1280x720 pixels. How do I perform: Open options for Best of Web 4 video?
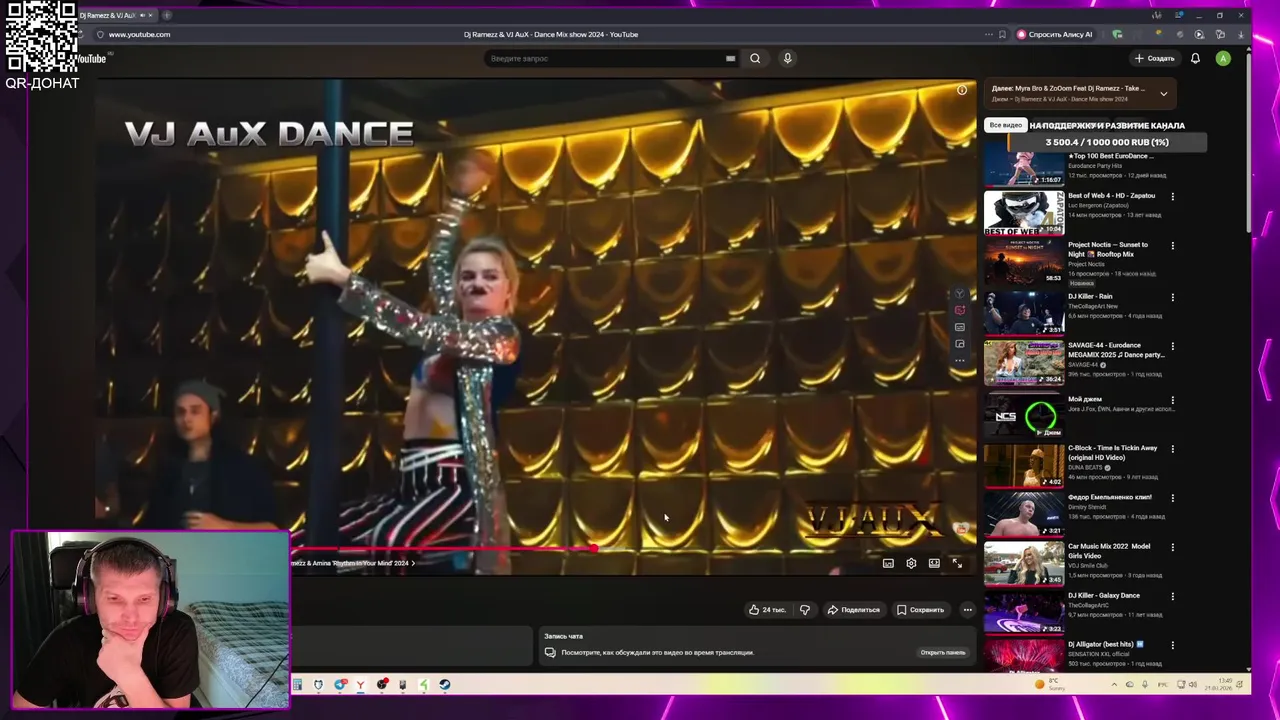pos(1173,196)
